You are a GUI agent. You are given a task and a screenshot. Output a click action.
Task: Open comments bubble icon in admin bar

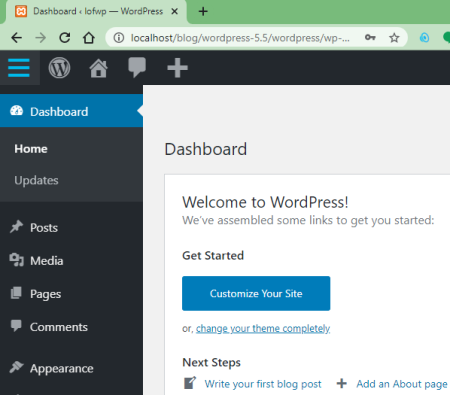click(137, 67)
